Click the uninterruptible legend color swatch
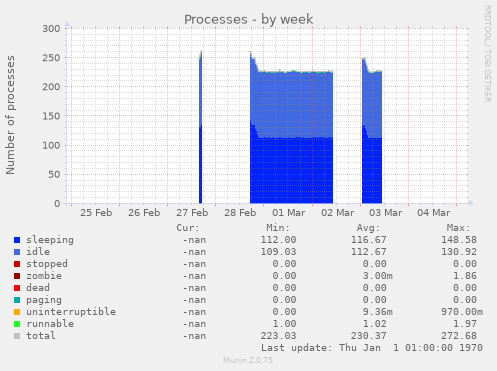The image size is (497, 371). tap(17, 312)
